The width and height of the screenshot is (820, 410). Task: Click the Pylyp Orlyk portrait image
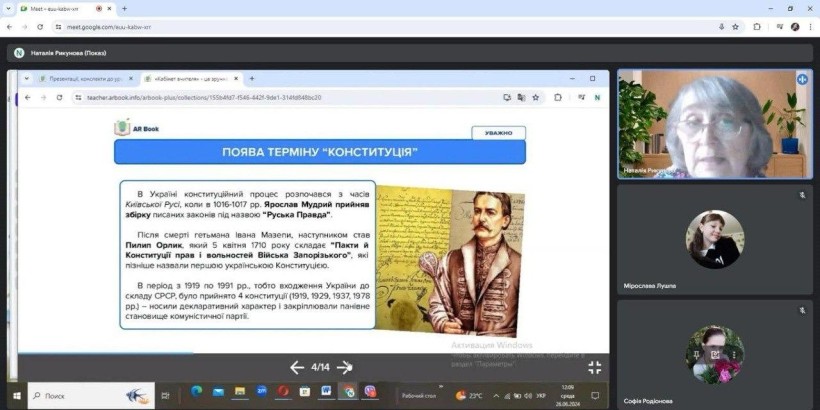(x=450, y=261)
